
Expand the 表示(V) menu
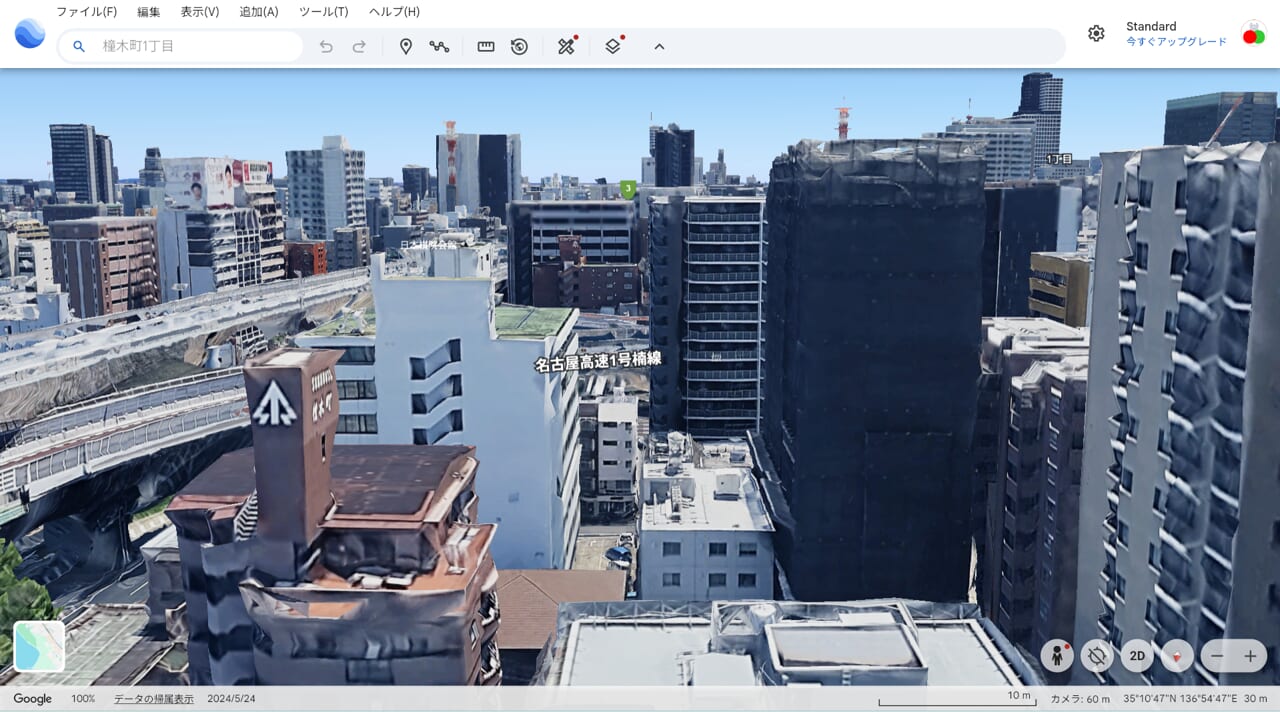tap(200, 12)
